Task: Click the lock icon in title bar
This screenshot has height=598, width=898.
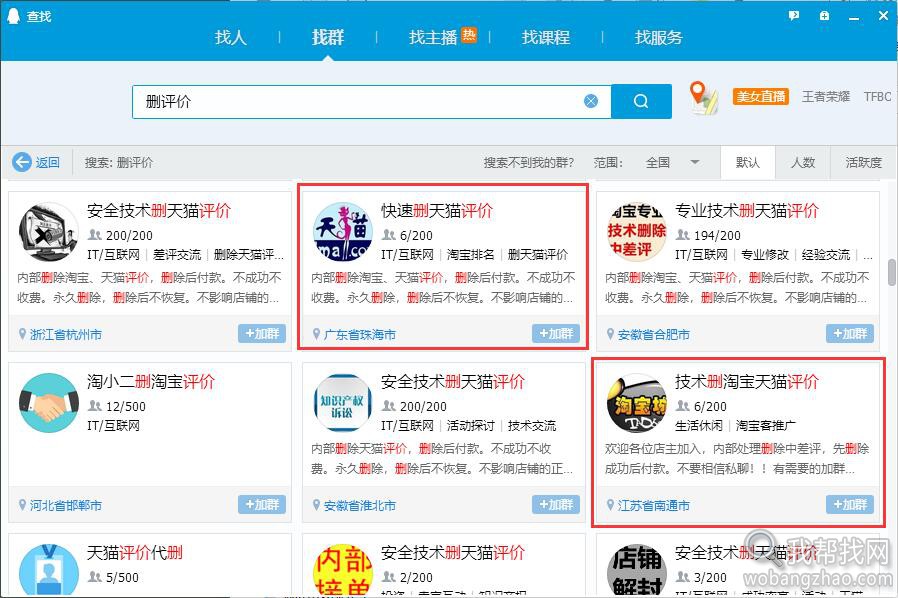Action: (x=824, y=16)
